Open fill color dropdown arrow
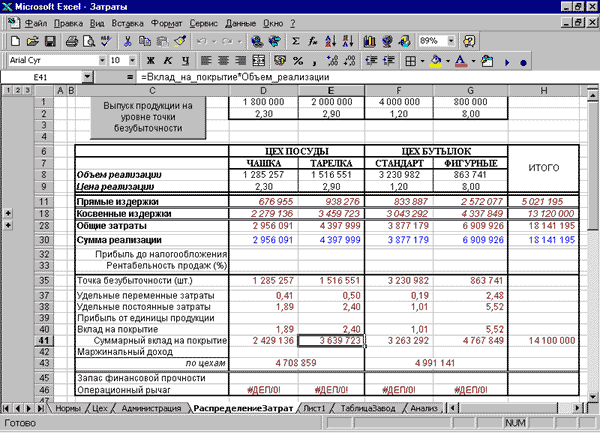 click(x=448, y=60)
